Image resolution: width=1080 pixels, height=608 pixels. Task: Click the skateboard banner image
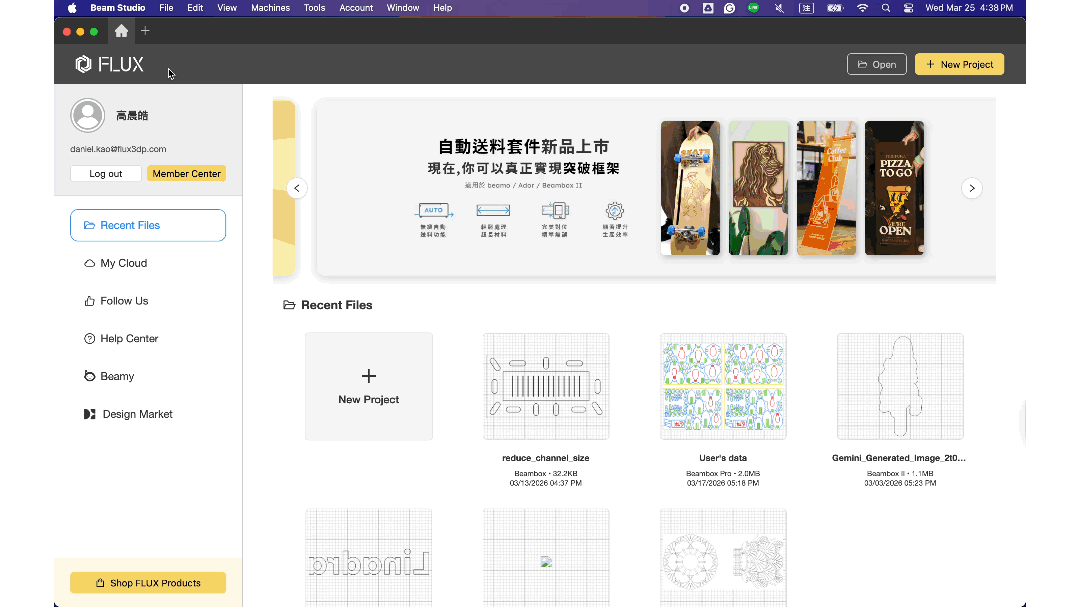(690, 188)
